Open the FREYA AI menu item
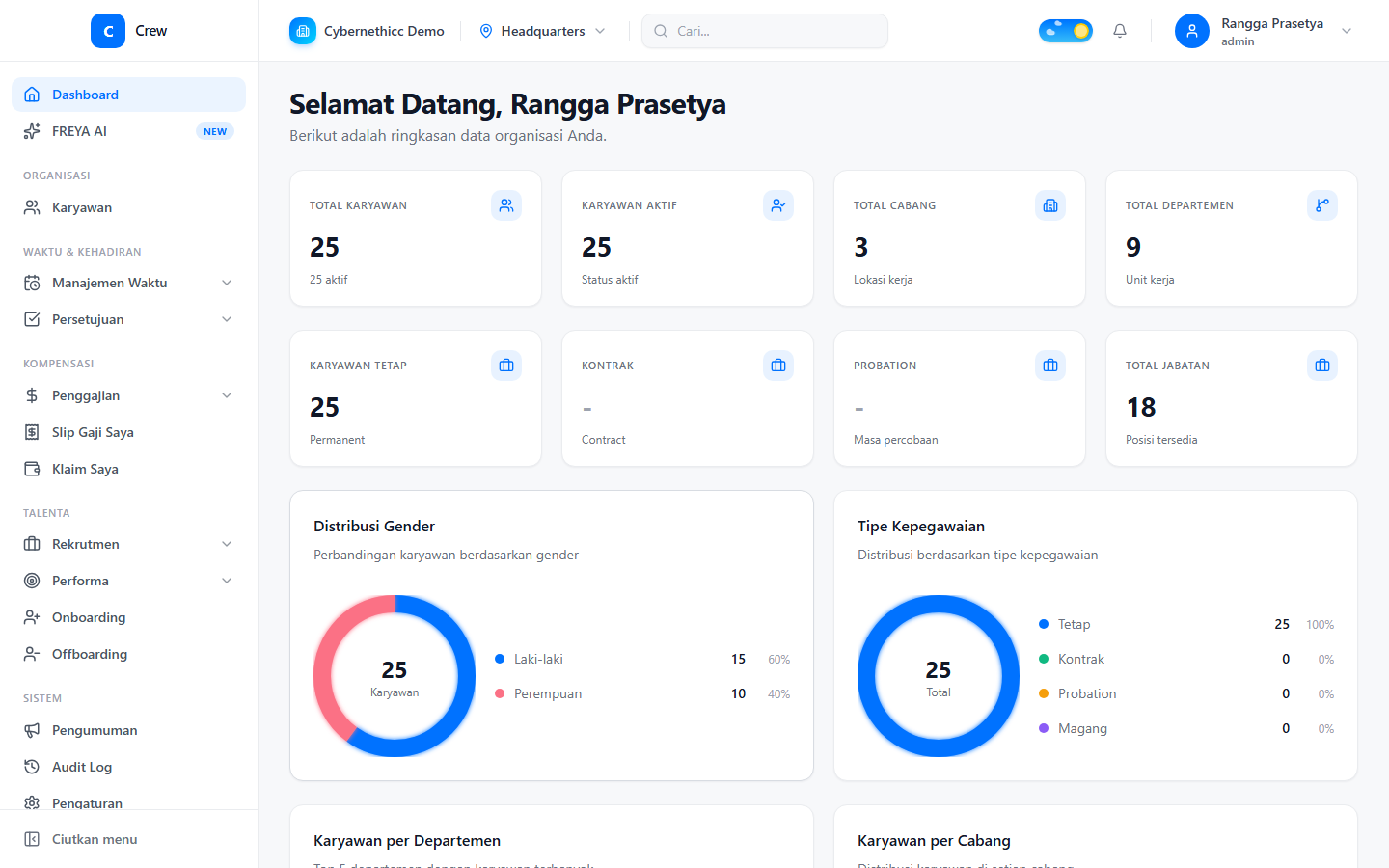This screenshot has height=868, width=1389. [129, 131]
